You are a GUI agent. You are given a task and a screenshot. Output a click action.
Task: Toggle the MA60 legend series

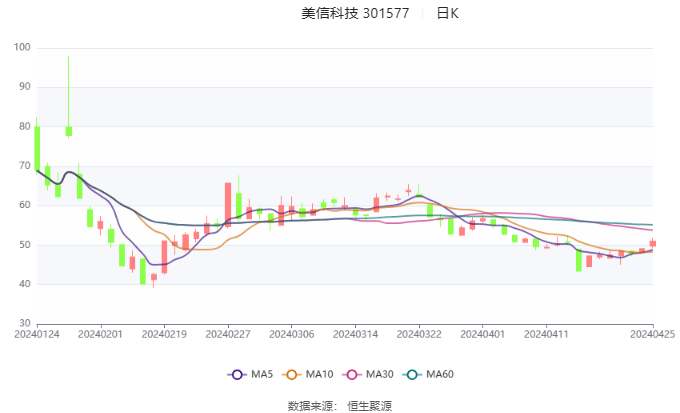428,374
